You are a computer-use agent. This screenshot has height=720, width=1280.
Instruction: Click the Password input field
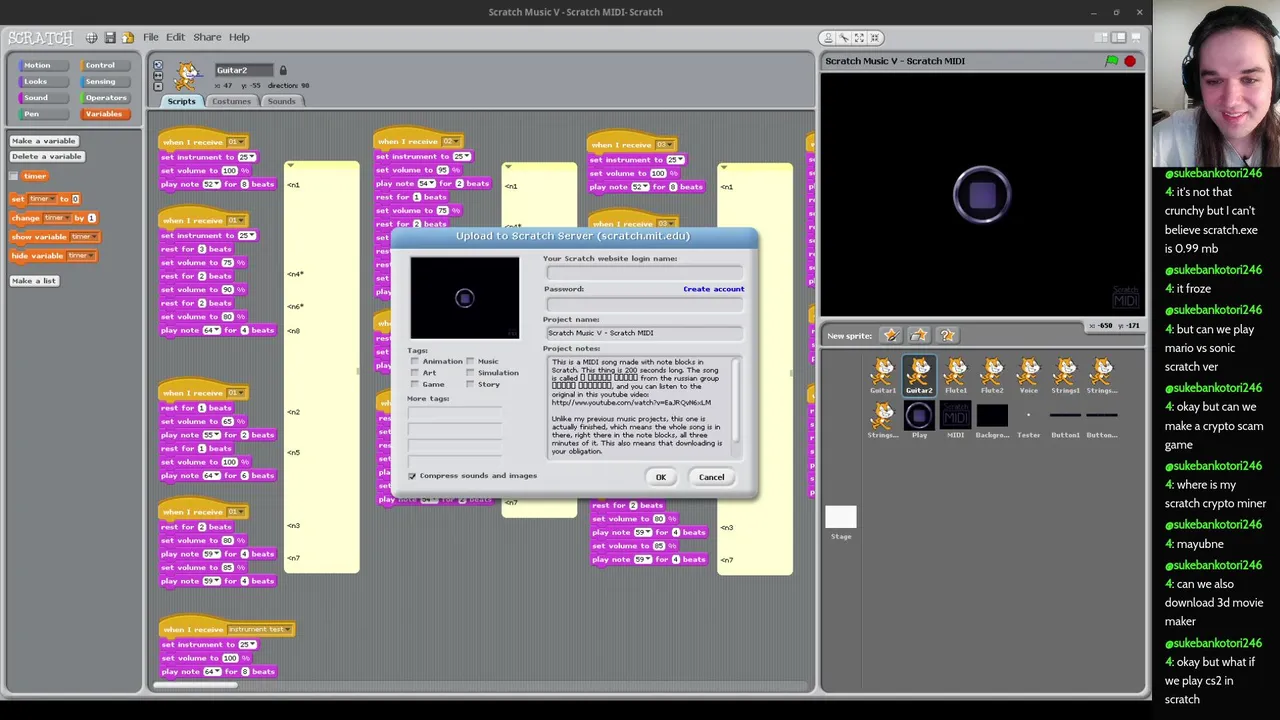point(645,304)
